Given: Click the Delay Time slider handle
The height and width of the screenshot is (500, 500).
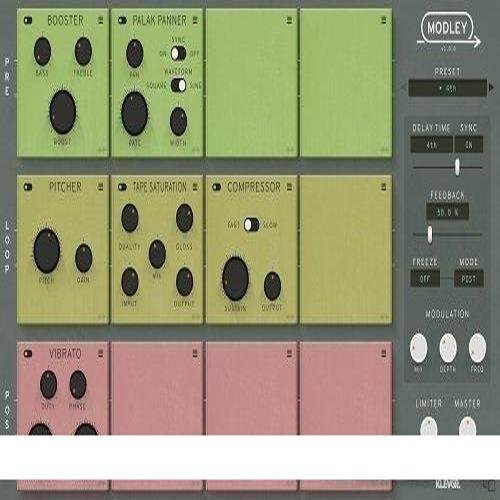Looking at the screenshot, I should (x=458, y=167).
